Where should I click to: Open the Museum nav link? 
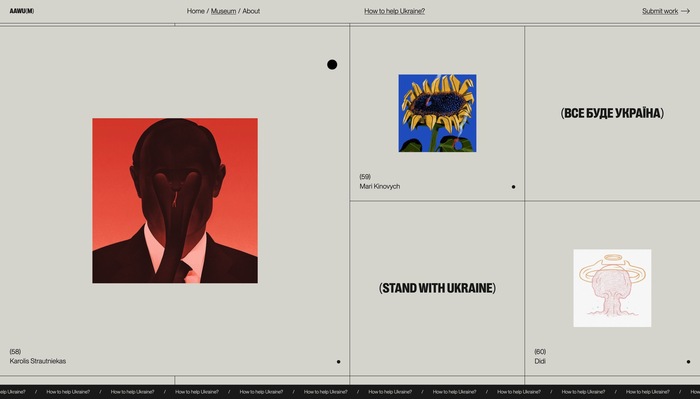[223, 11]
